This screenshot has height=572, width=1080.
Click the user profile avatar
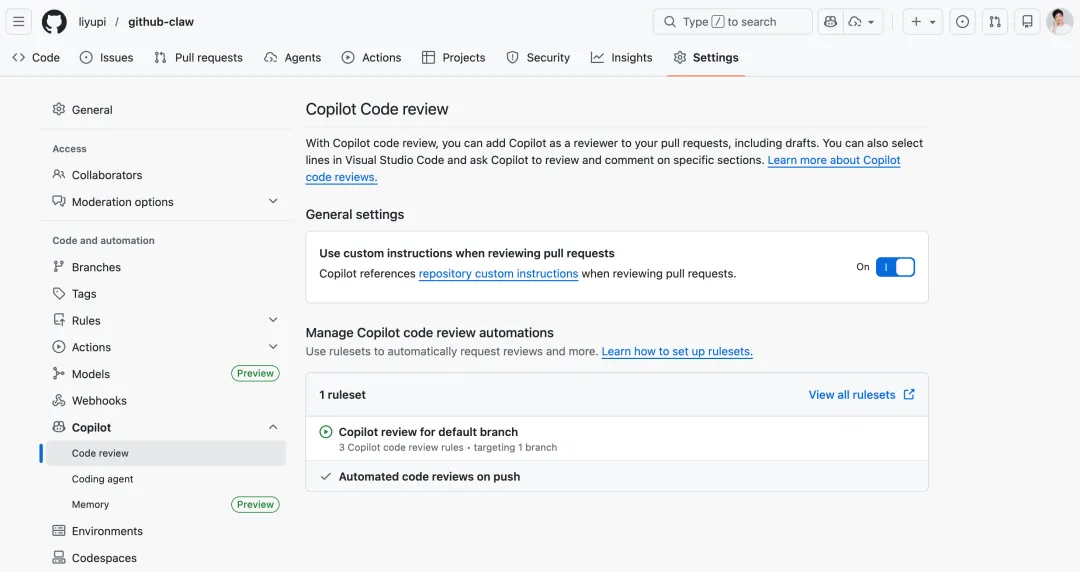1059,22
